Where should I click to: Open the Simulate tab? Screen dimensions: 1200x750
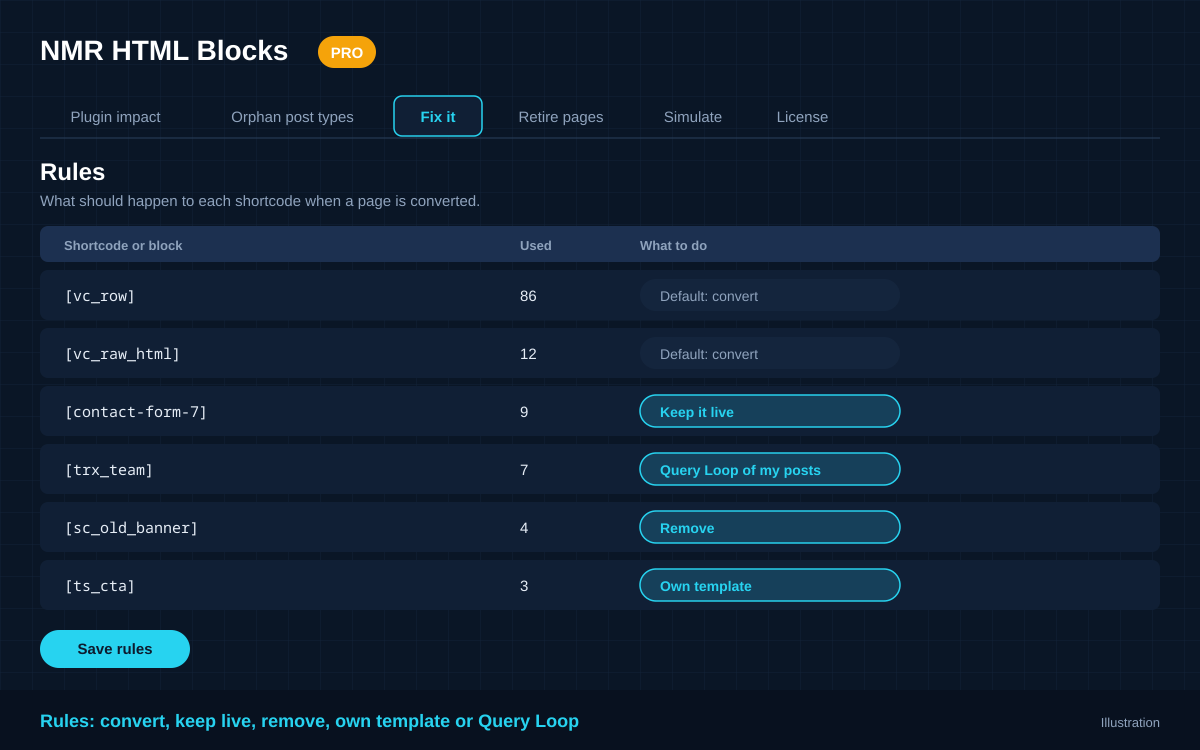[x=693, y=117]
